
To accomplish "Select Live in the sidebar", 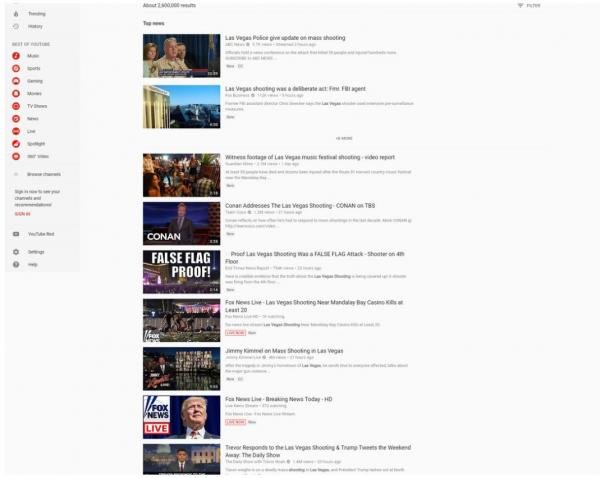I will [x=31, y=131].
